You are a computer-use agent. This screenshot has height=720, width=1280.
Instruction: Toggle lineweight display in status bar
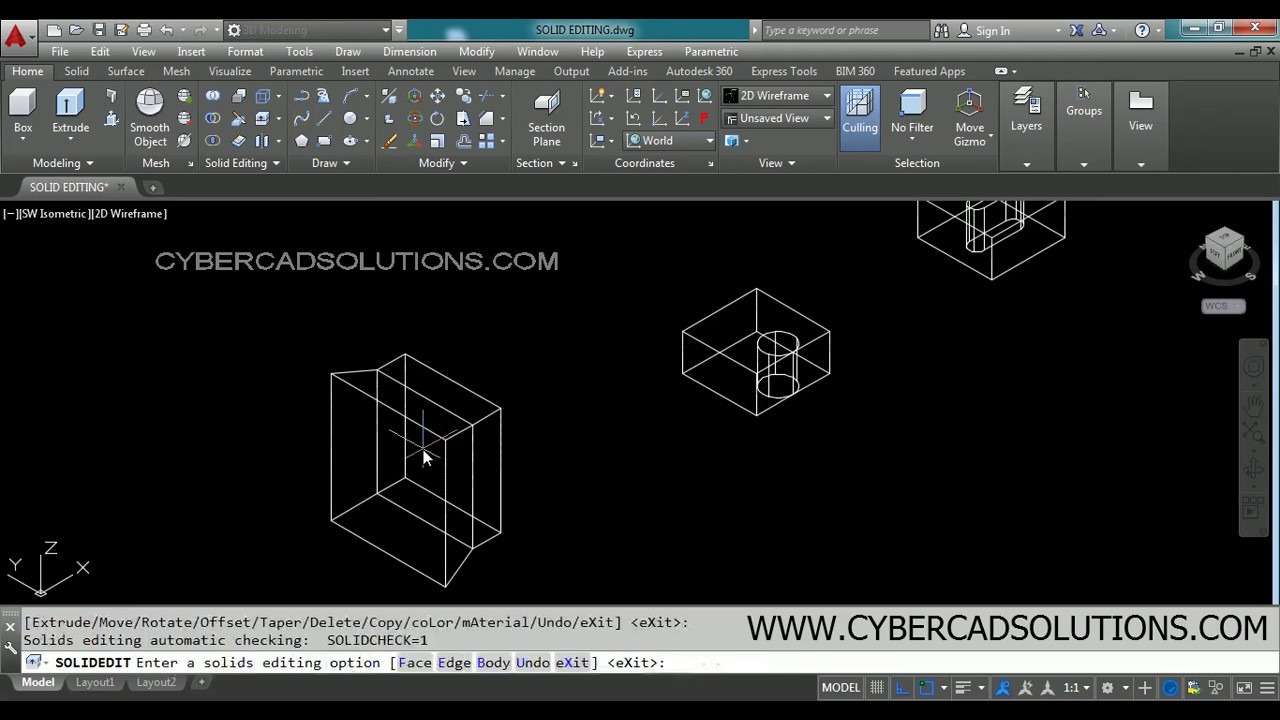click(x=963, y=688)
